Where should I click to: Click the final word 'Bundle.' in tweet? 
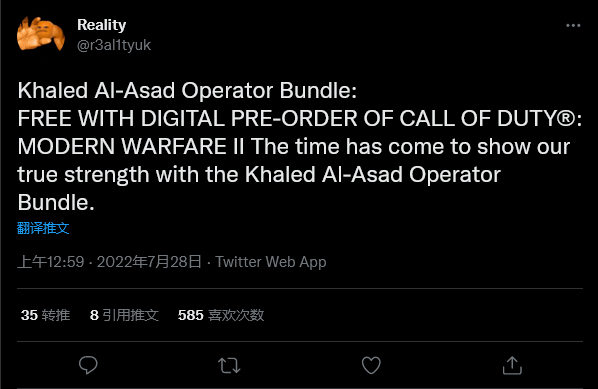(56, 202)
